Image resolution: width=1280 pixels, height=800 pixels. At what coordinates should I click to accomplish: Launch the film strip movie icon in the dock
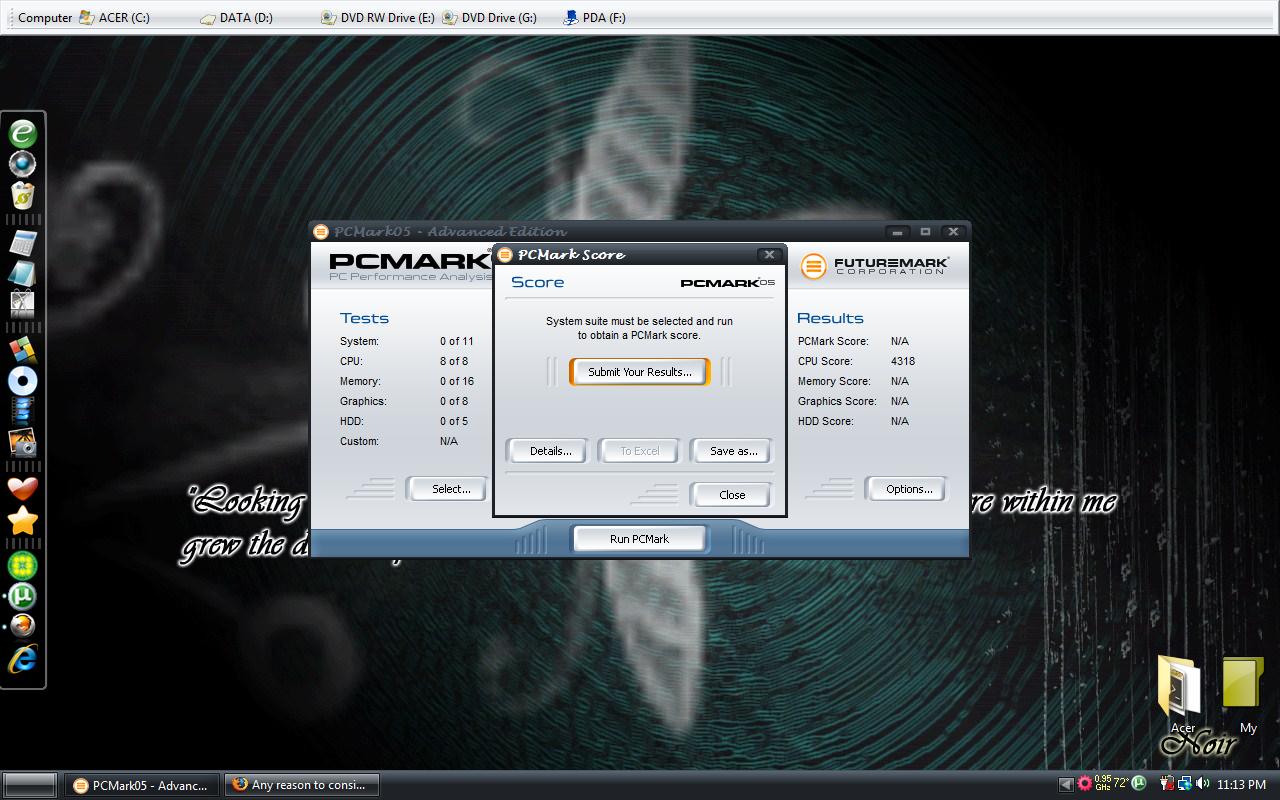[22, 411]
